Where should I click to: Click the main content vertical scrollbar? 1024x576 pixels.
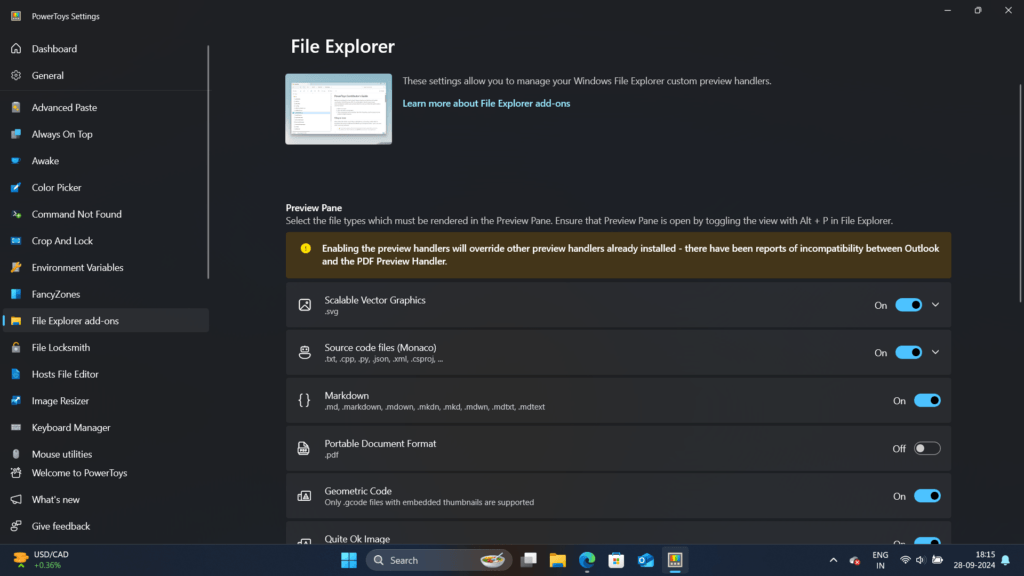pos(1020,193)
